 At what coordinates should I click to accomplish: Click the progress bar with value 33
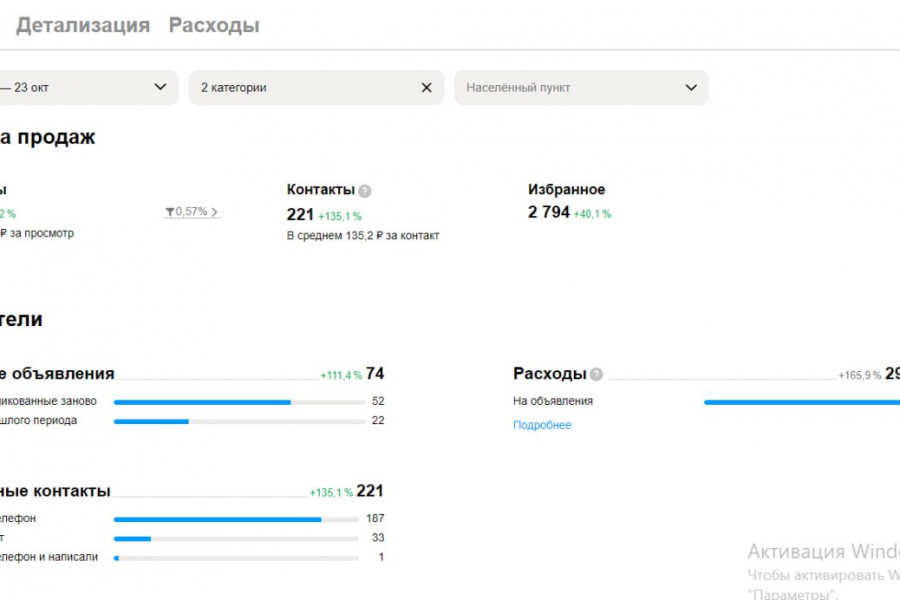(236, 539)
